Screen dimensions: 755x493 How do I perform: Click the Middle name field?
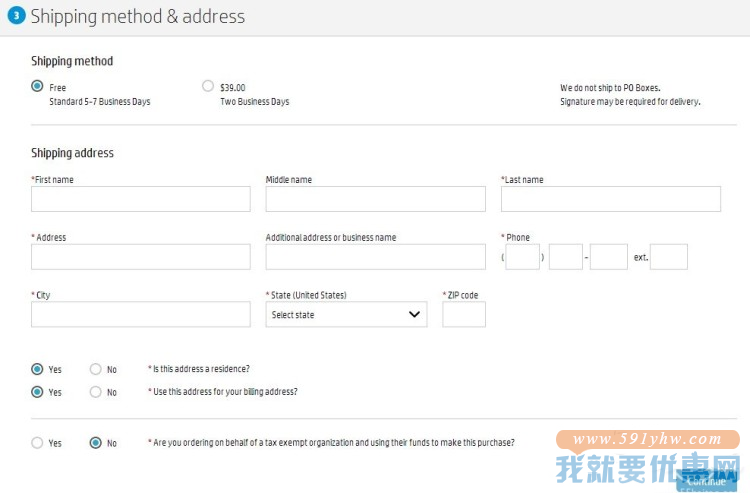coord(376,199)
